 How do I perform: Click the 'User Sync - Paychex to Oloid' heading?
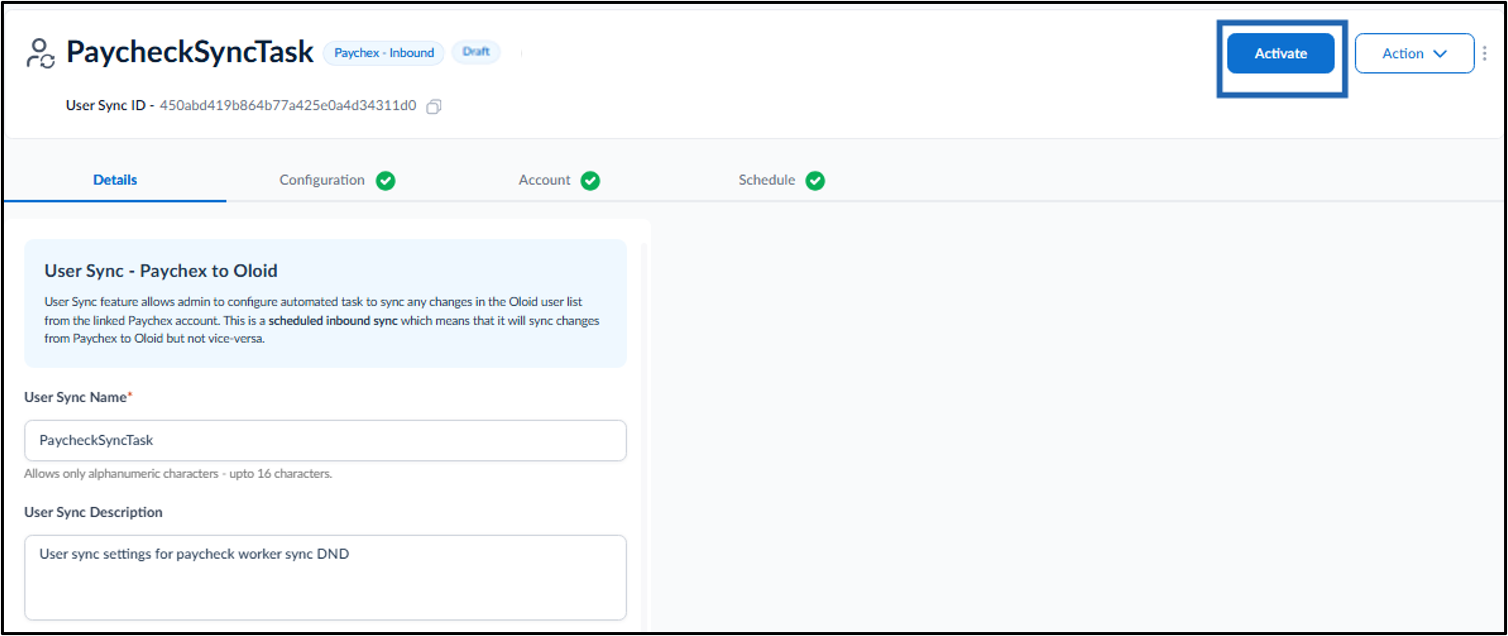(x=161, y=271)
